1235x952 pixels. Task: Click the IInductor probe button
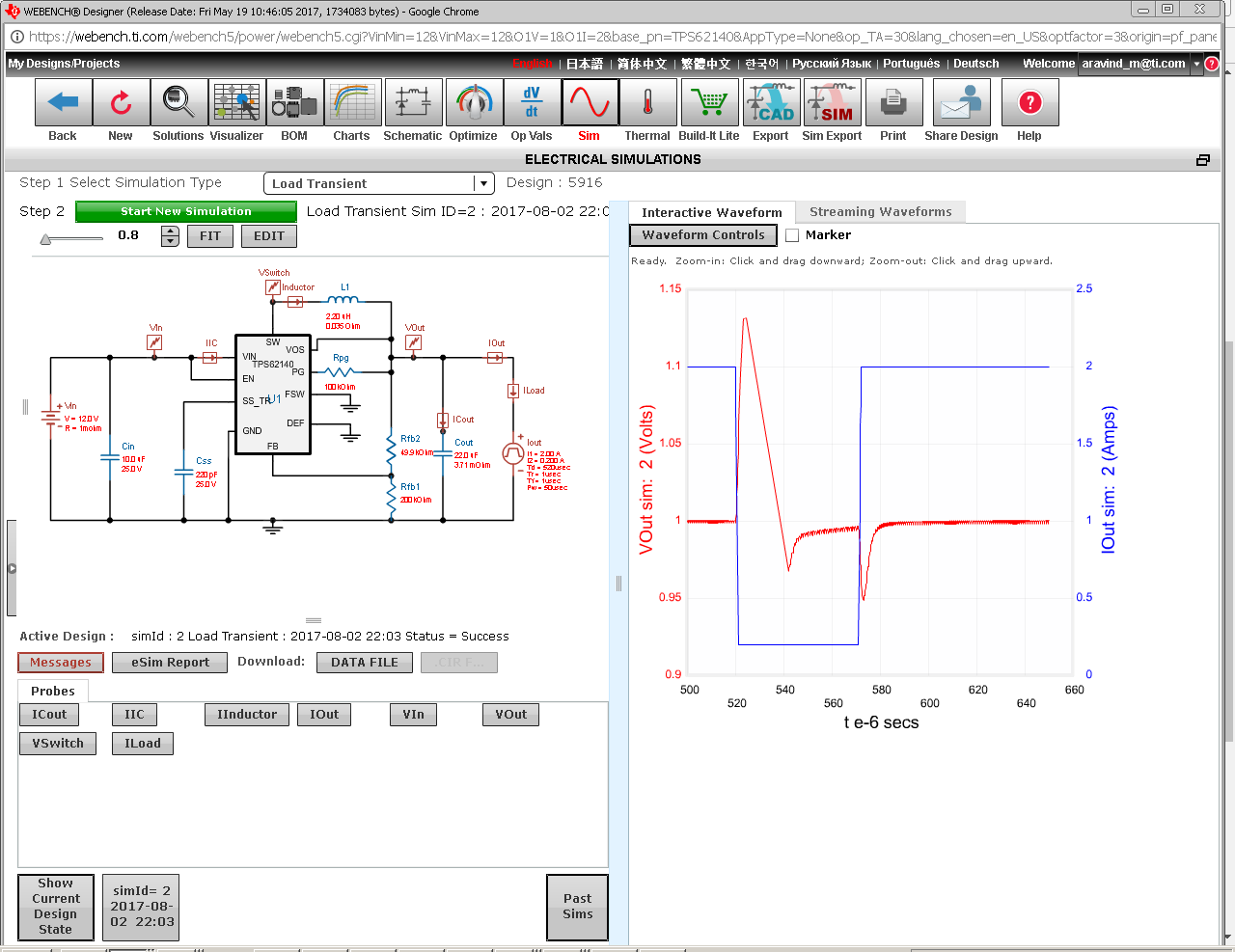(x=247, y=715)
